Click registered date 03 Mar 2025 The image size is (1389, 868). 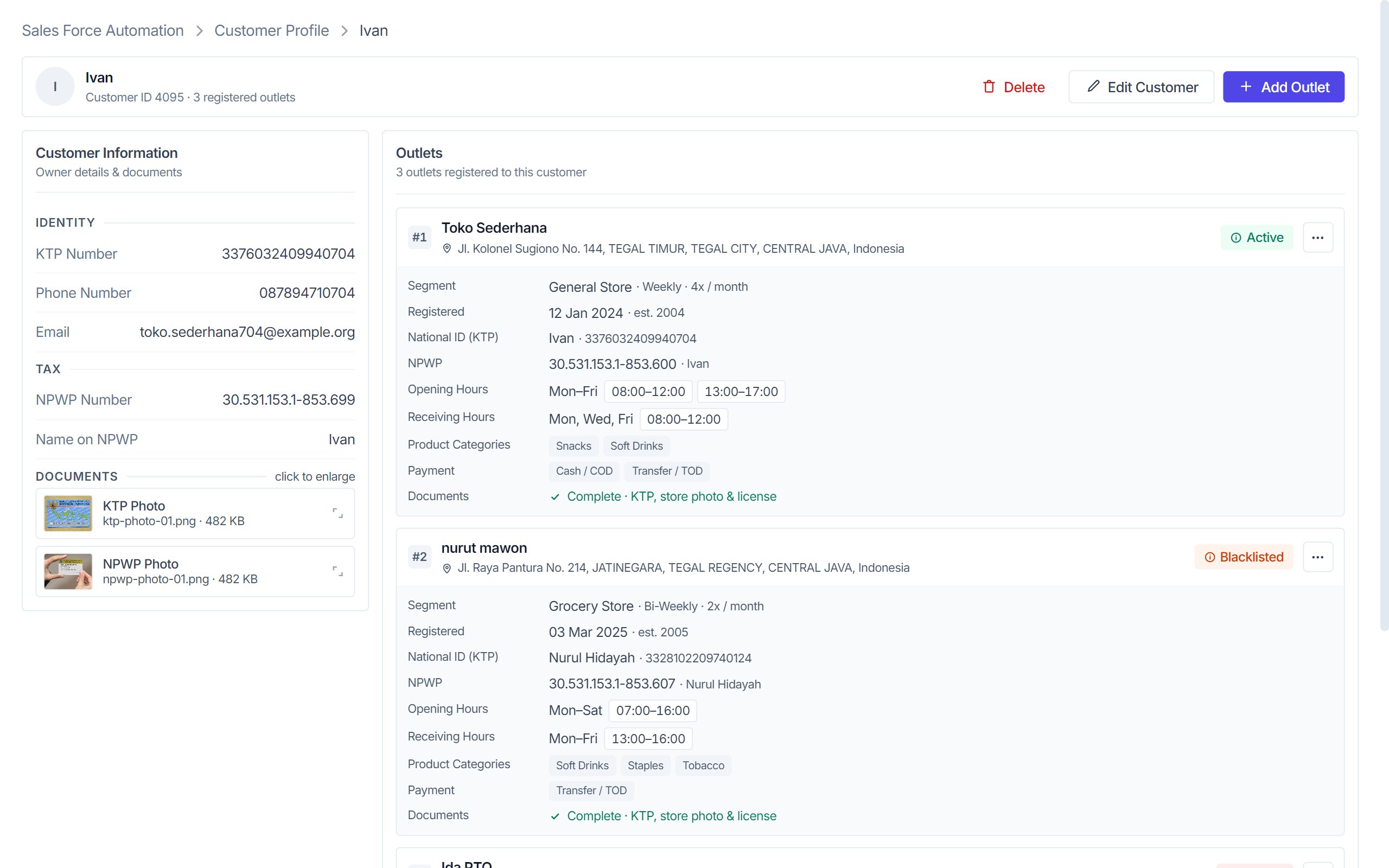588,632
